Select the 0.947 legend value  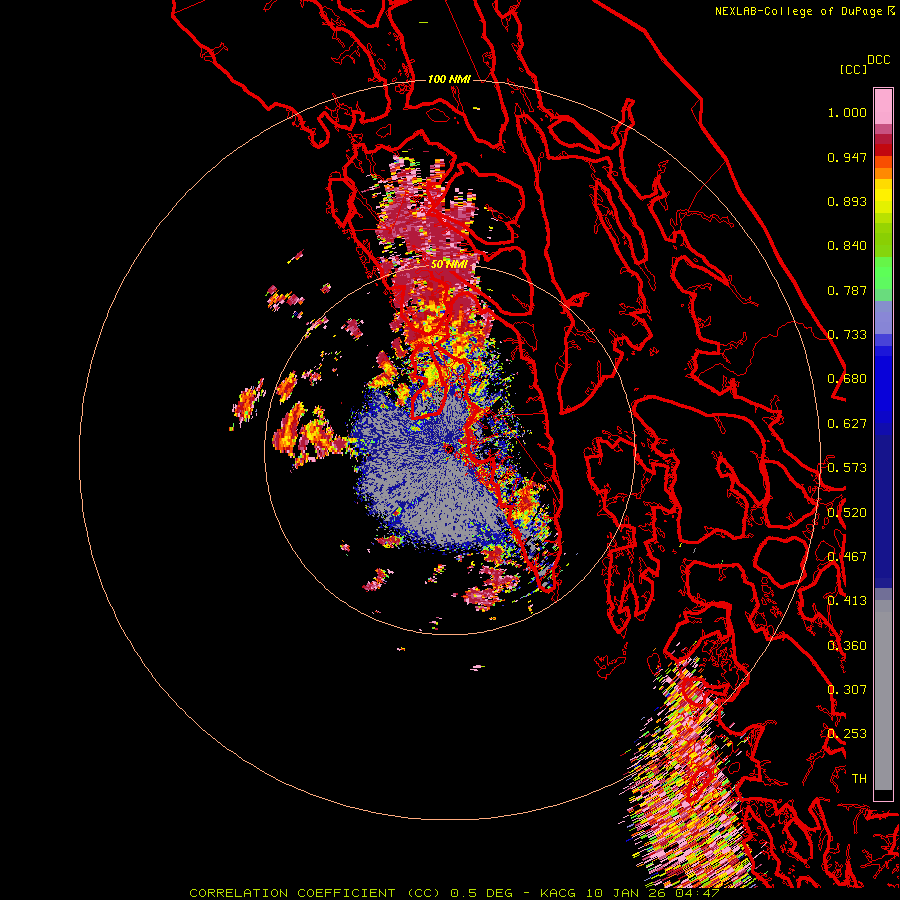pos(847,157)
